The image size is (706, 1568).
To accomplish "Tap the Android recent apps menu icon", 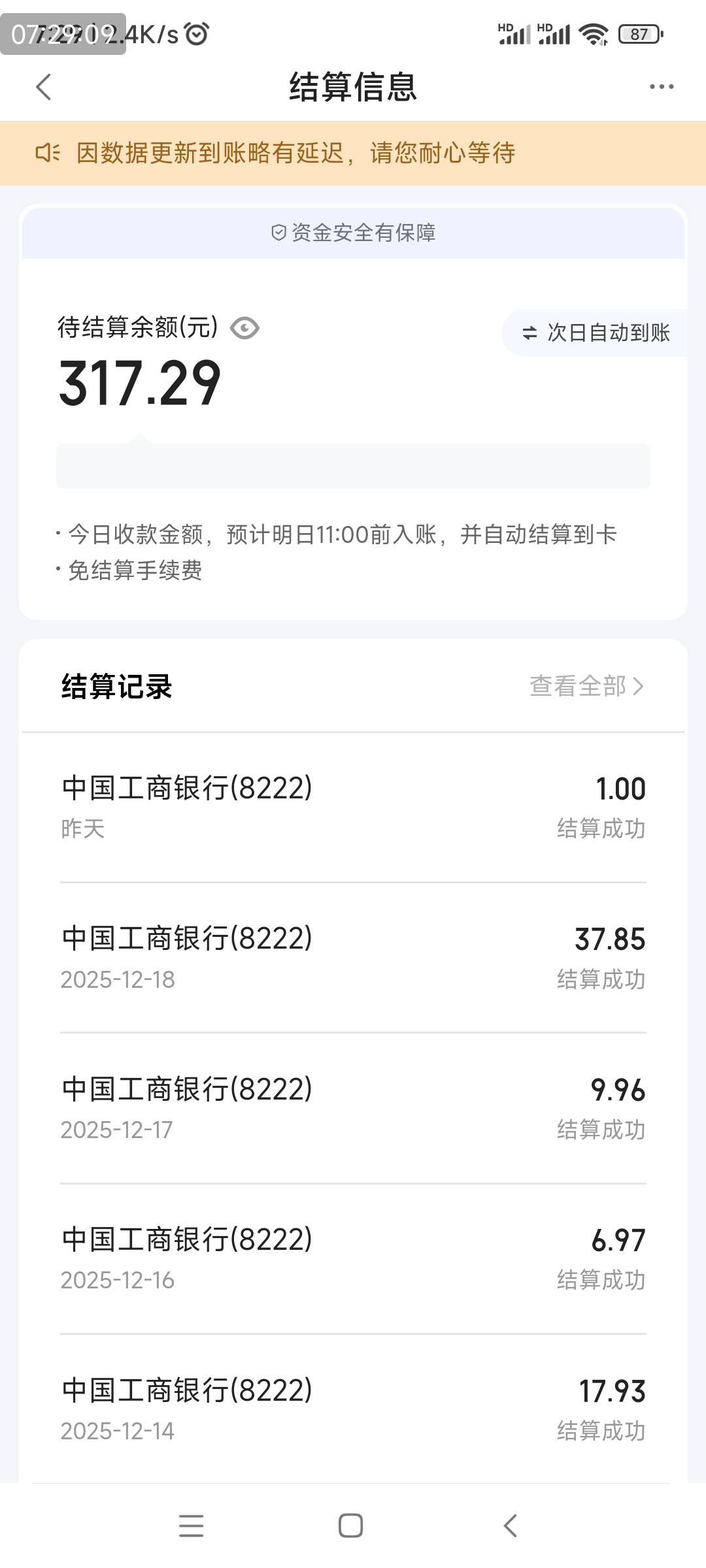I will [191, 1526].
